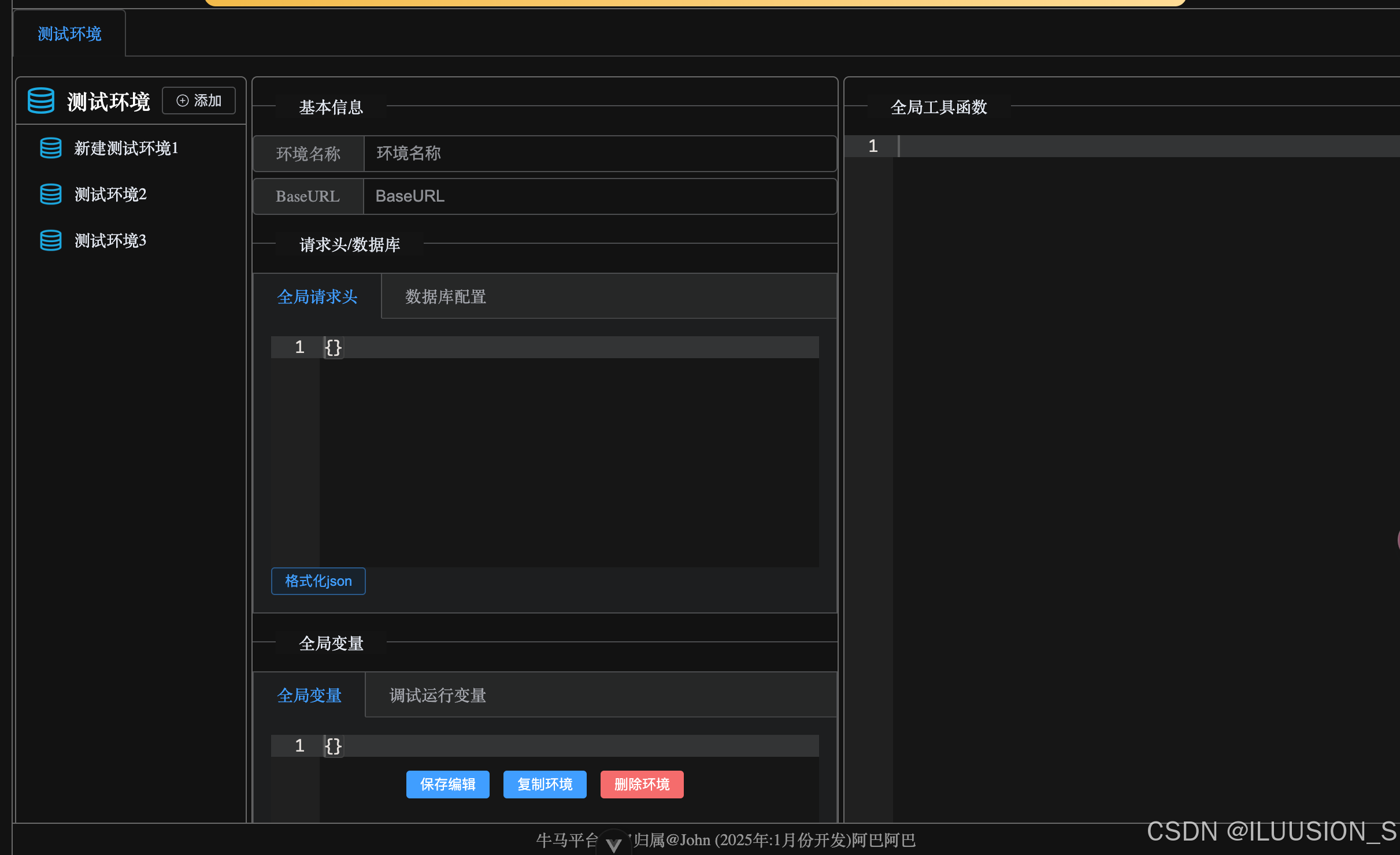Image resolution: width=1400 pixels, height=855 pixels.
Task: Click the database icon beside 测试环境2
Action: pyautogui.click(x=50, y=194)
